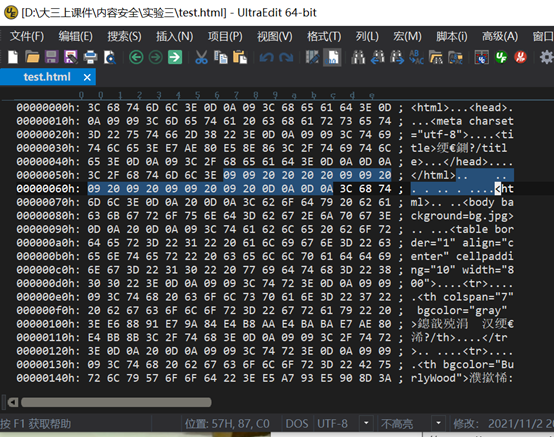Launch UltraCompare toolbar icon
The height and width of the screenshot is (437, 554).
point(482,57)
